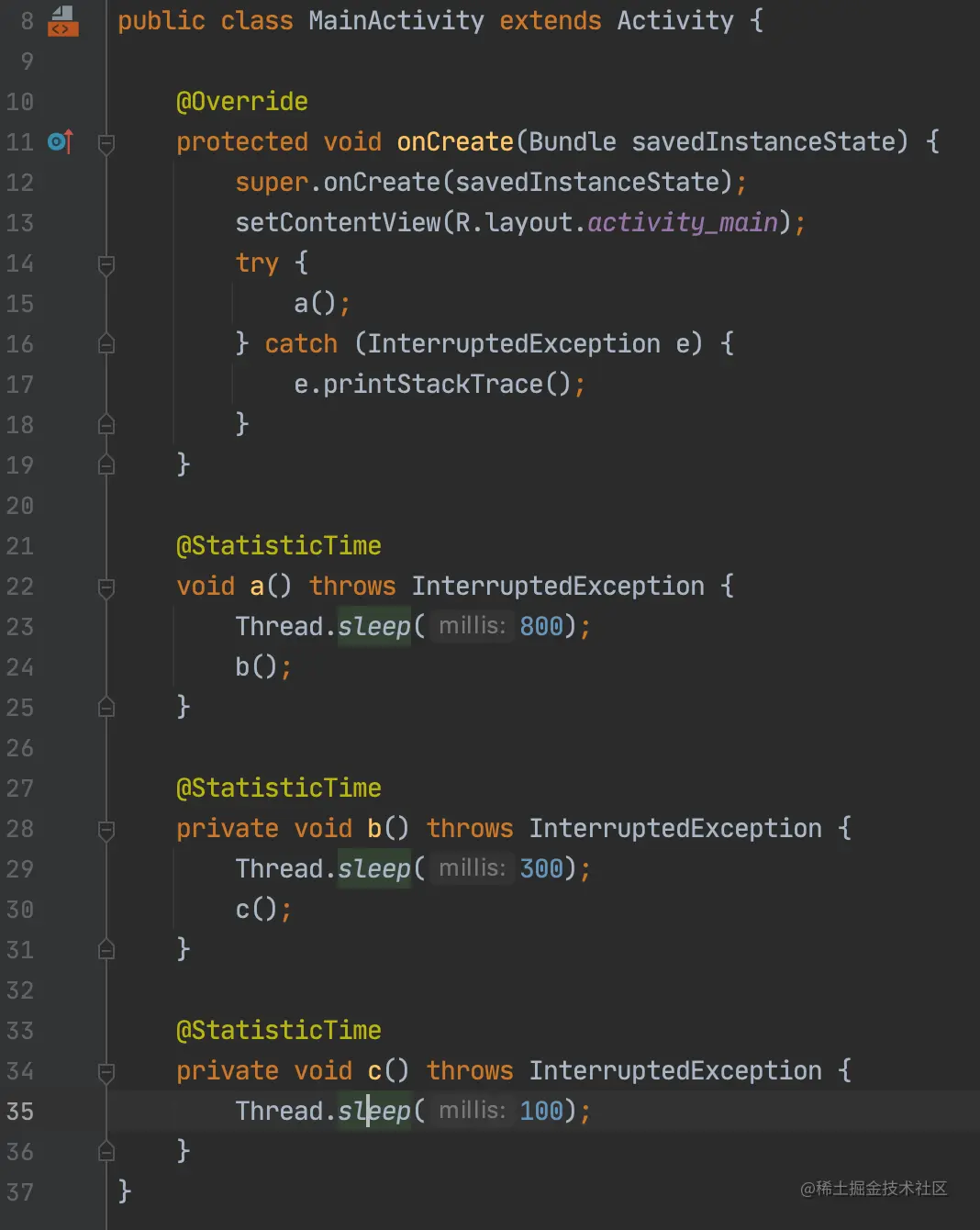Click the fold end marker on line 36
The image size is (980, 1230).
click(x=106, y=1152)
